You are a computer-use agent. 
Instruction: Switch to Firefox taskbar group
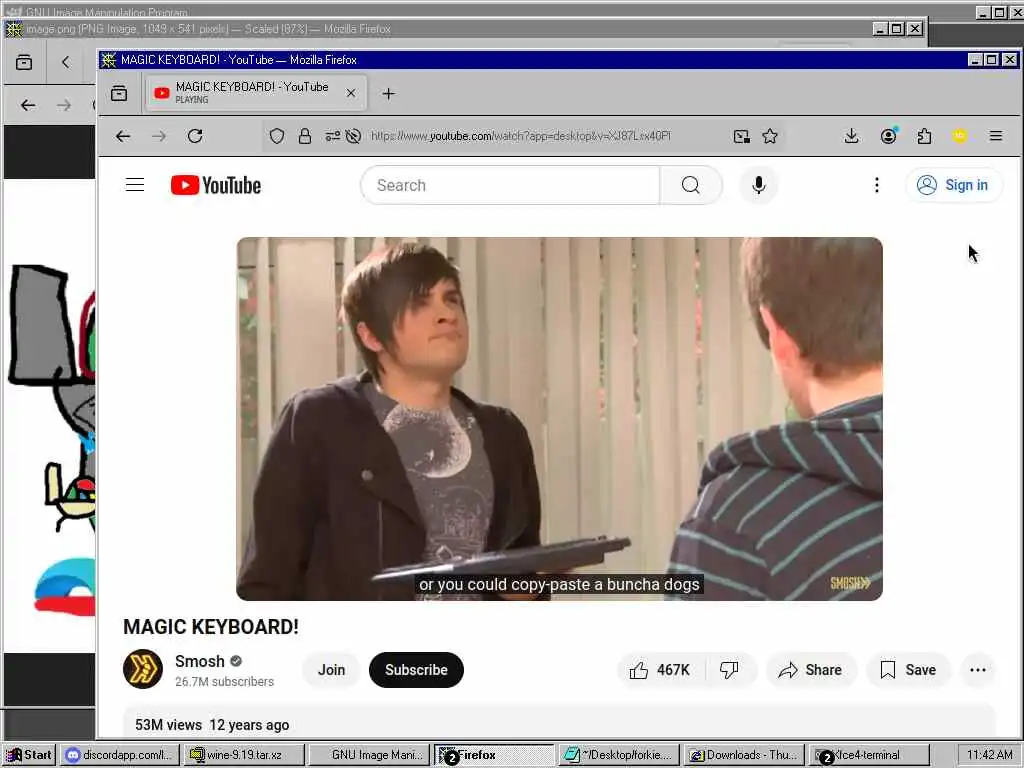click(x=494, y=755)
